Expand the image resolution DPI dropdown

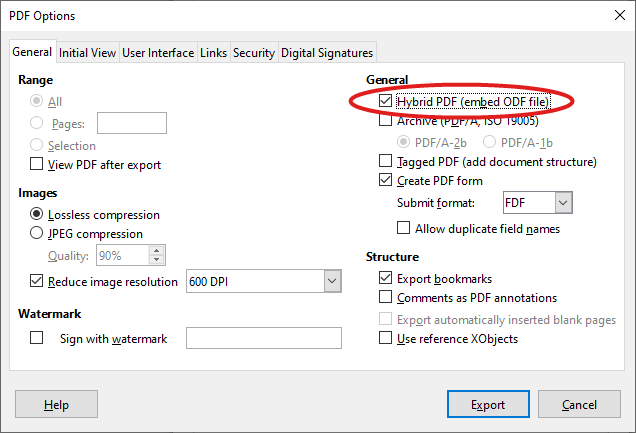332,282
